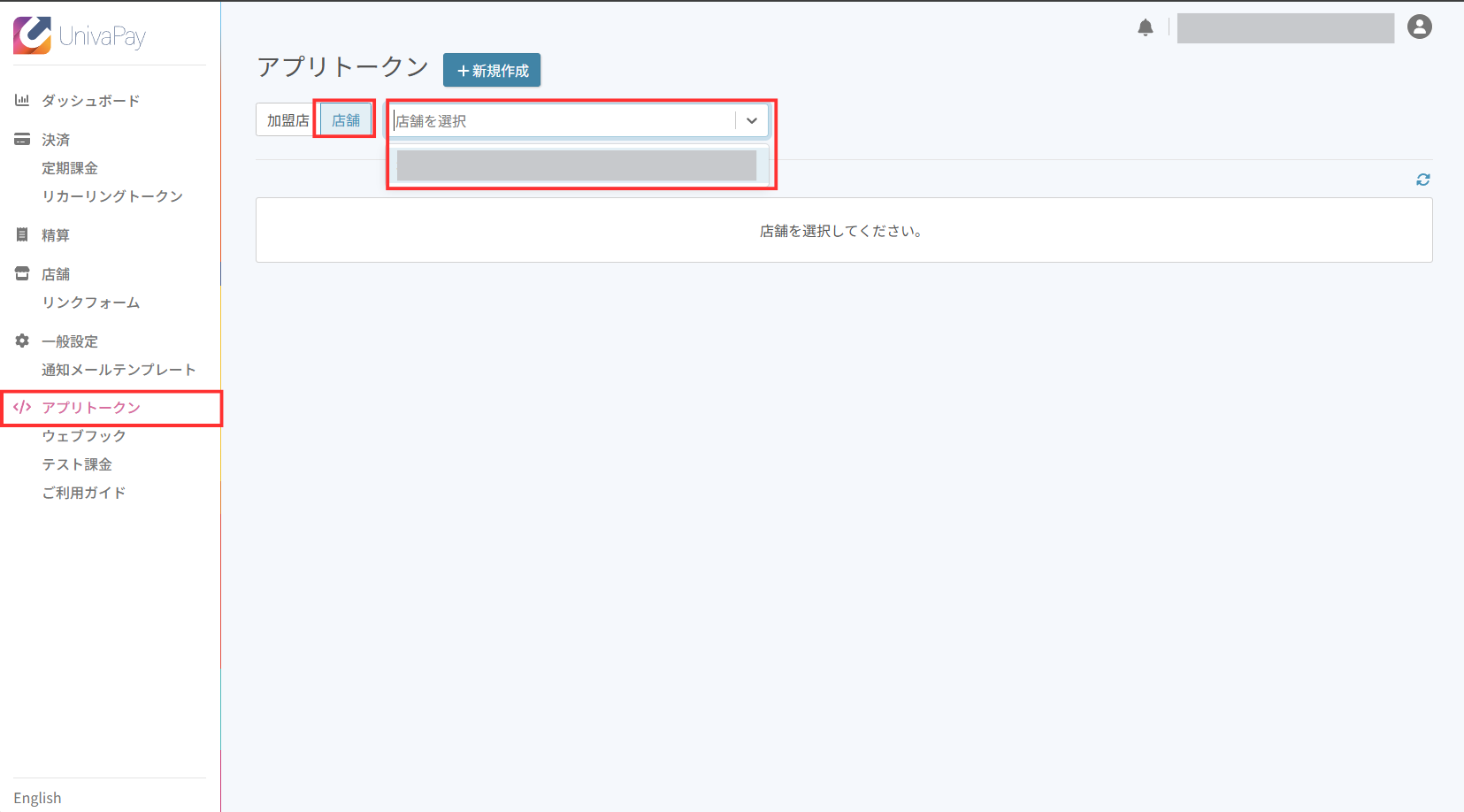
Task: Choose the grayed store option in dropdown list
Action: 576,165
